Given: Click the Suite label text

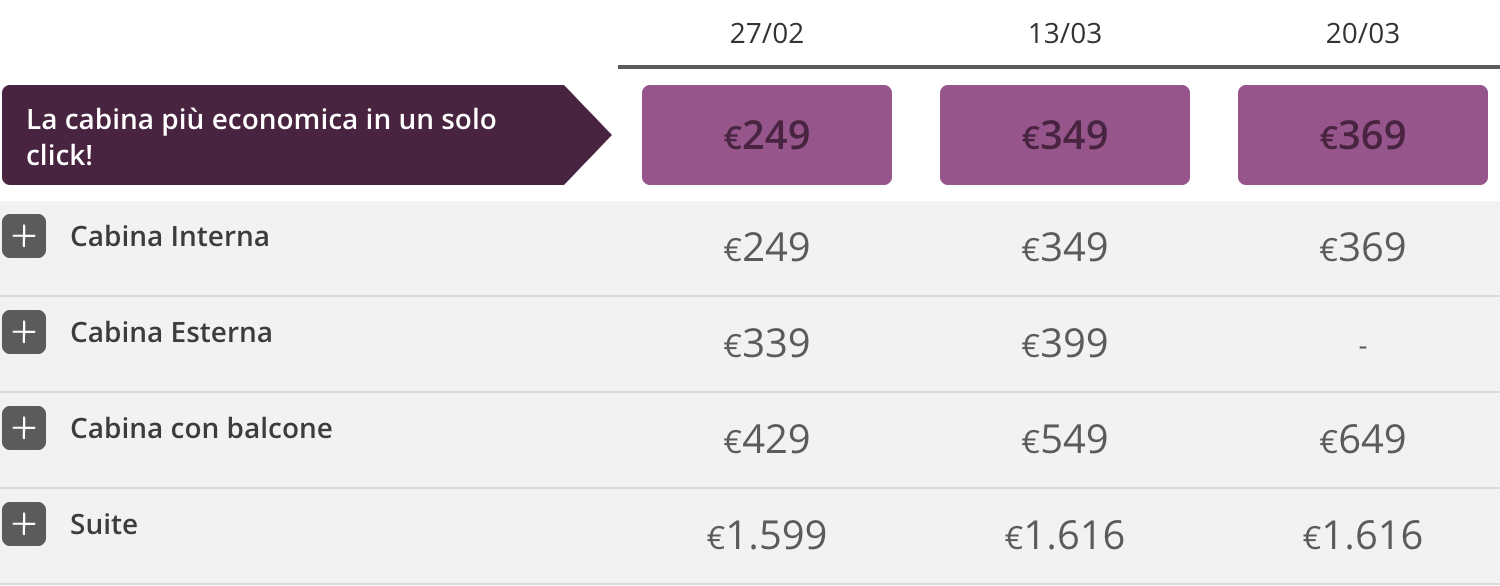Looking at the screenshot, I should click(x=104, y=524).
